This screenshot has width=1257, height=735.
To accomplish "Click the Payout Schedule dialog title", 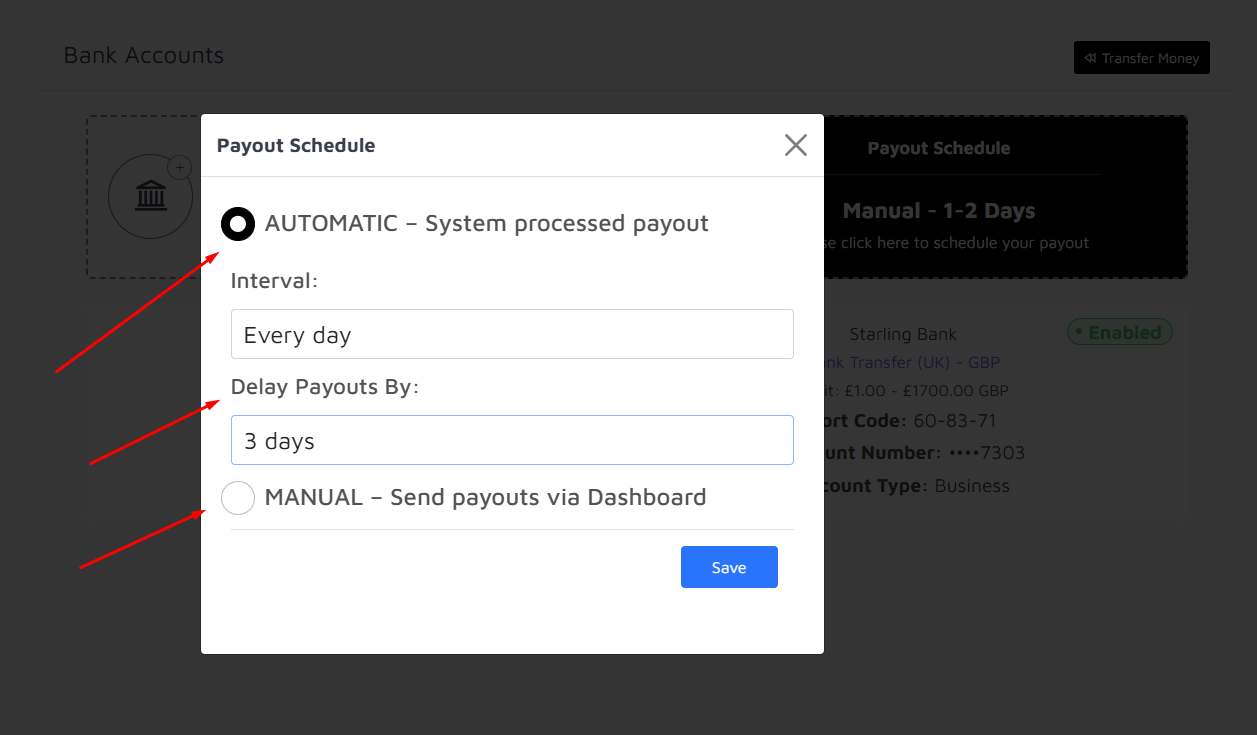I will pyautogui.click(x=296, y=145).
